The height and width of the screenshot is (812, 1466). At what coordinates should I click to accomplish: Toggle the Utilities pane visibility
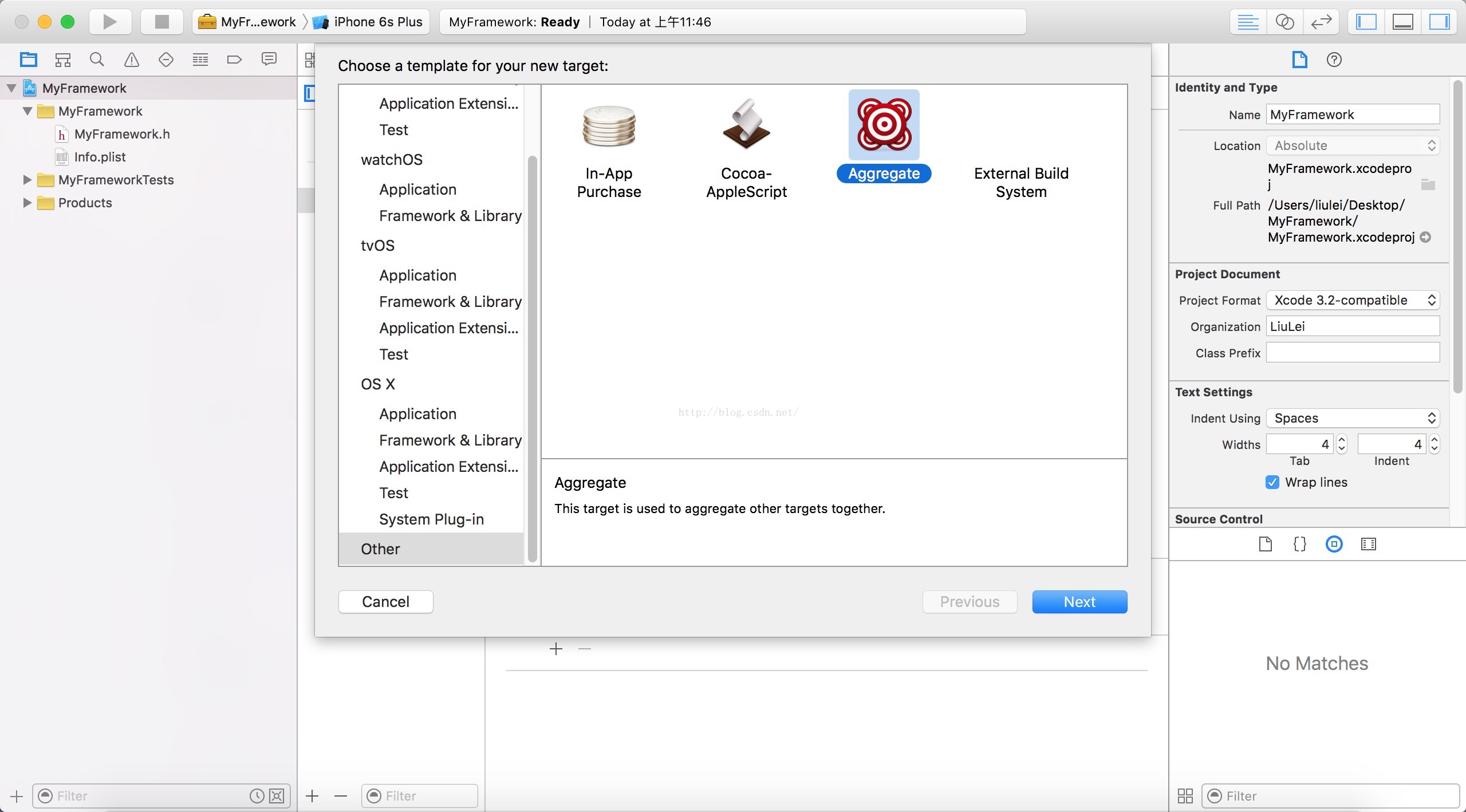1439,22
